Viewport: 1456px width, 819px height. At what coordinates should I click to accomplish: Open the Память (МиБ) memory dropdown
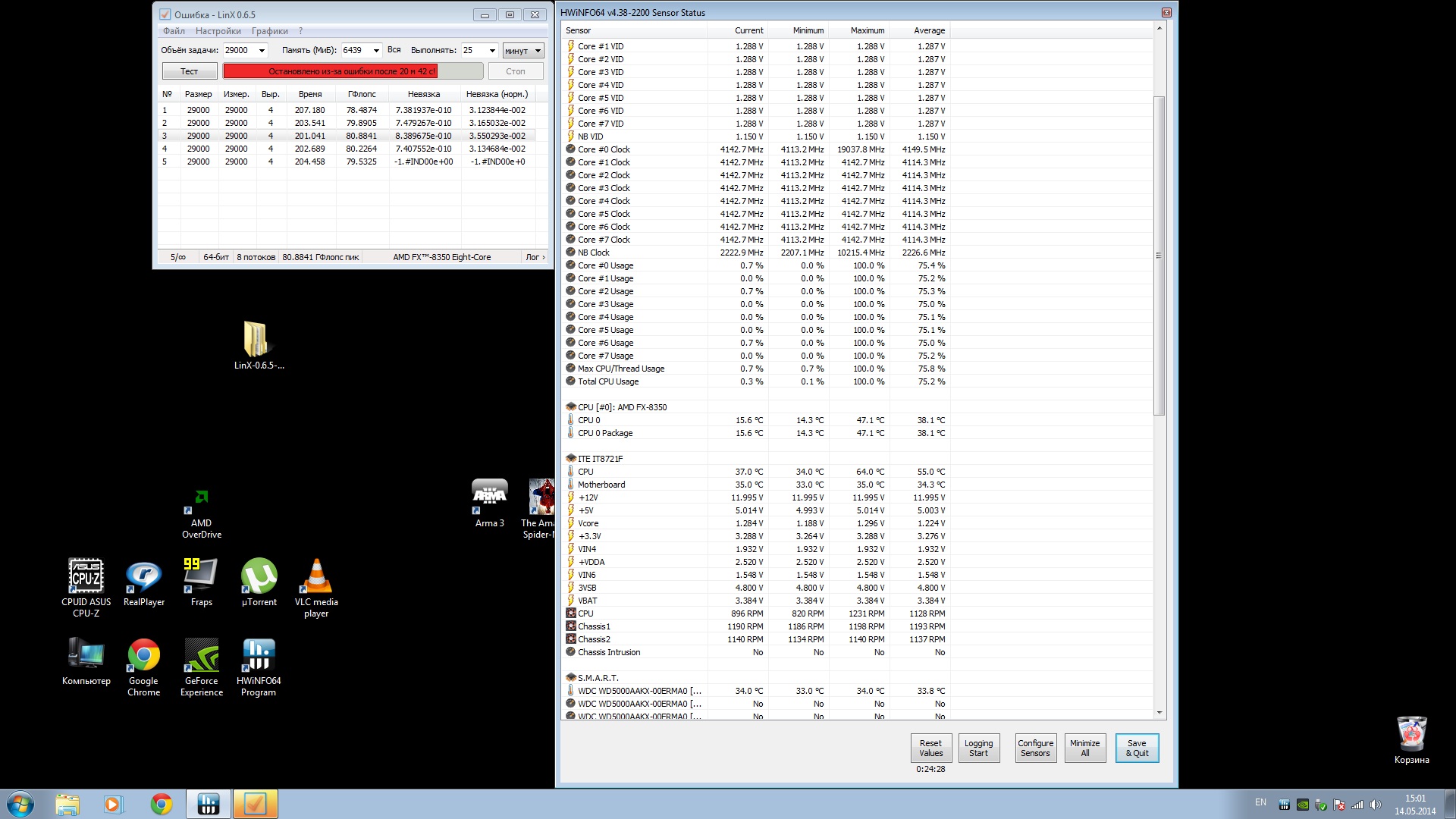point(376,51)
